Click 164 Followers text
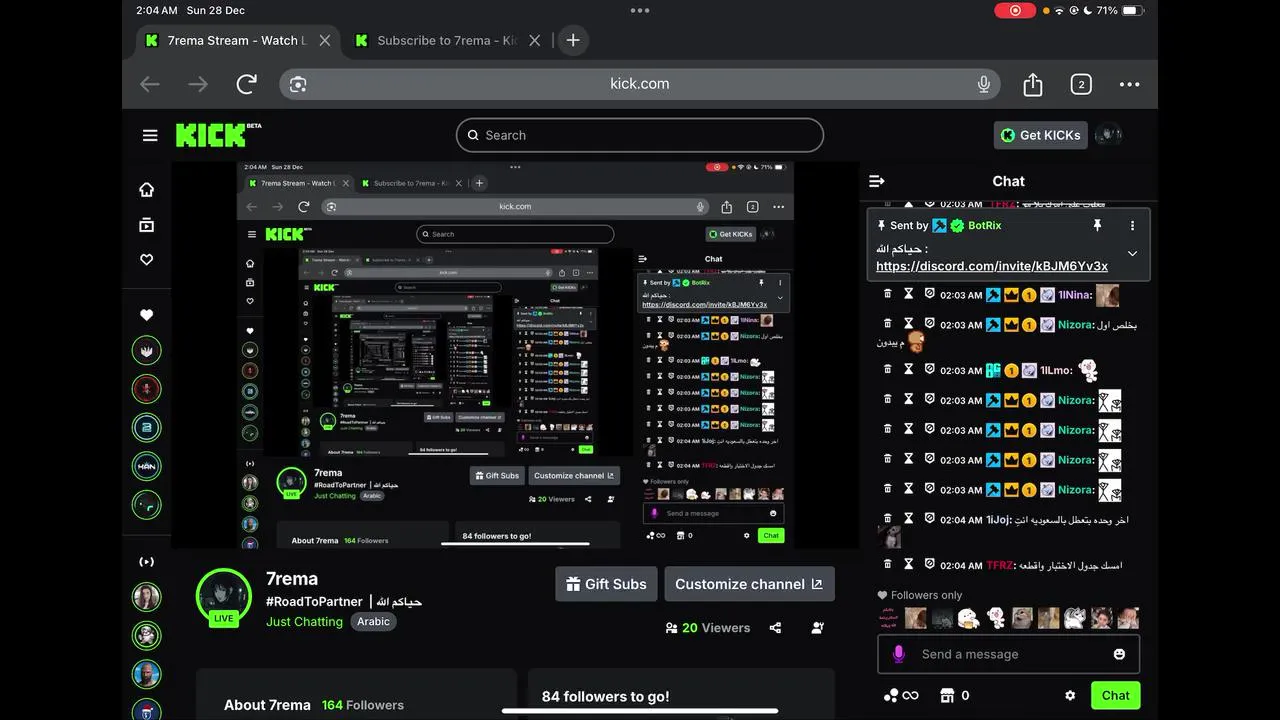Viewport: 1280px width, 720px height. click(363, 705)
